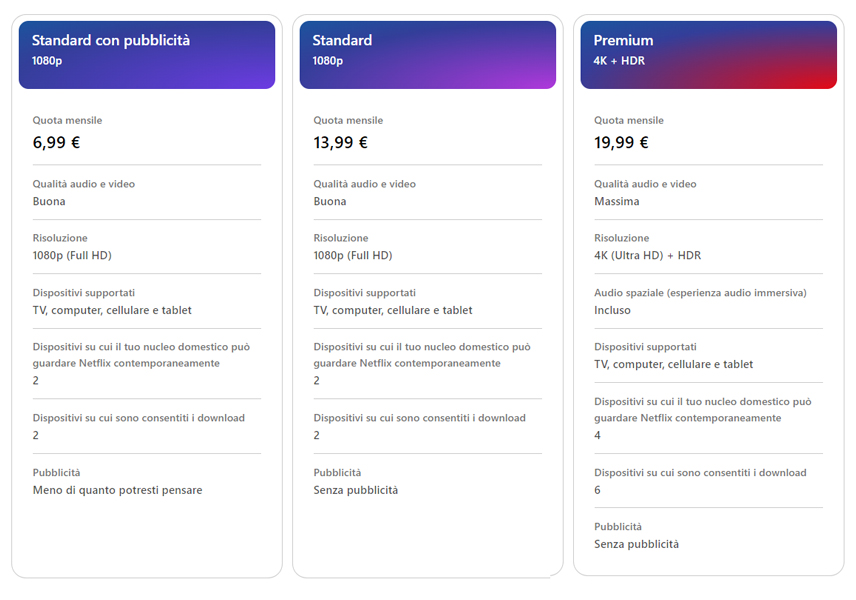Click Meno di quanto potresti pensare text
Image resolution: width=856 pixels, height=600 pixels.
(x=118, y=490)
